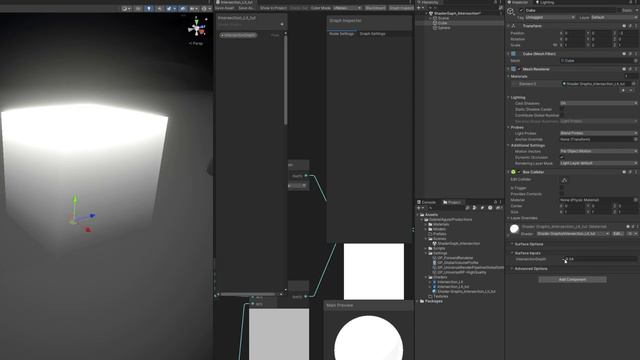Open Cast Shadows dropdown
Image resolution: width=640 pixels, height=360 pixels.
599,103
